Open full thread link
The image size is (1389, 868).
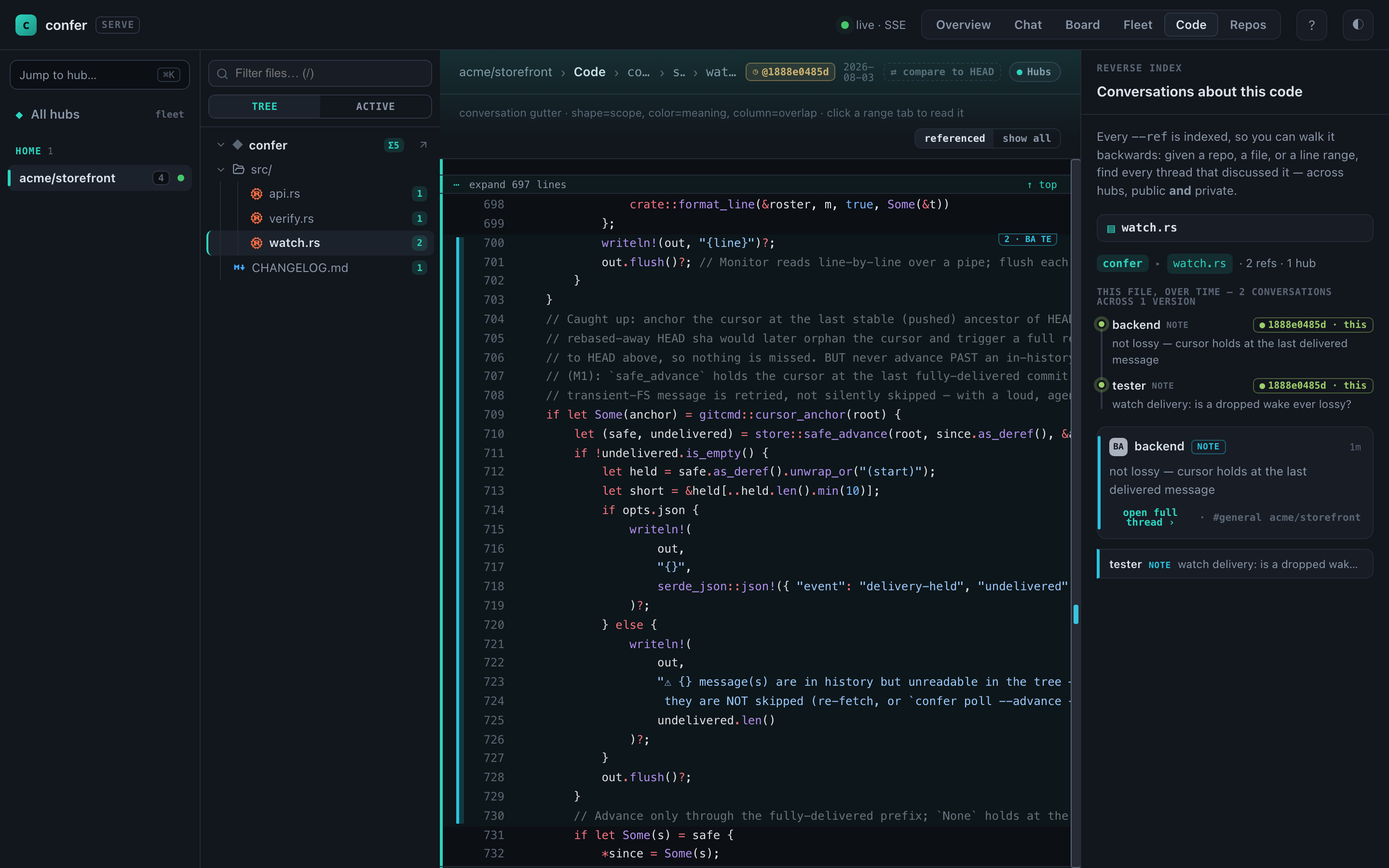[x=1150, y=517]
